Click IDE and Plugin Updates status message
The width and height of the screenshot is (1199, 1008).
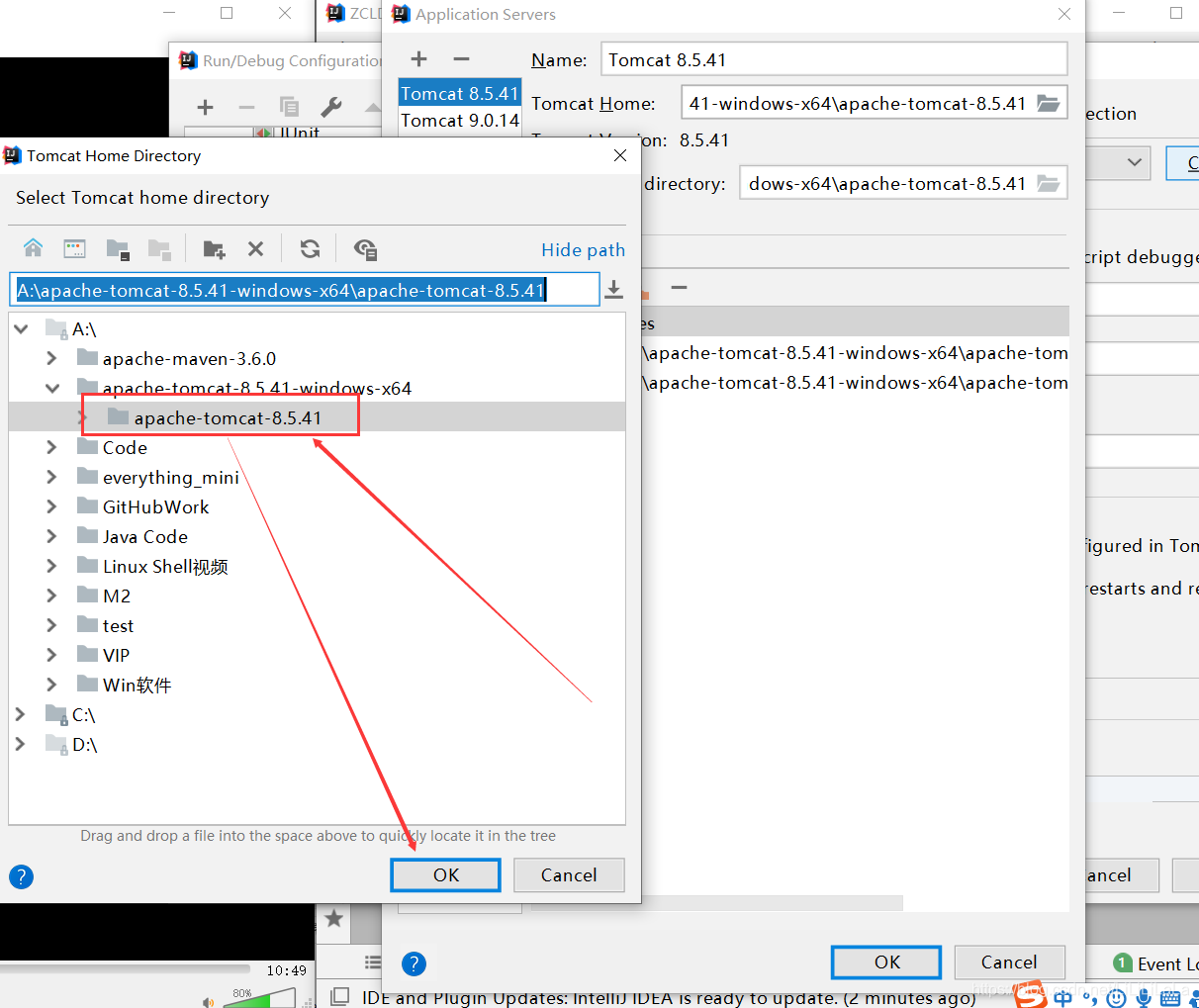[x=669, y=998]
